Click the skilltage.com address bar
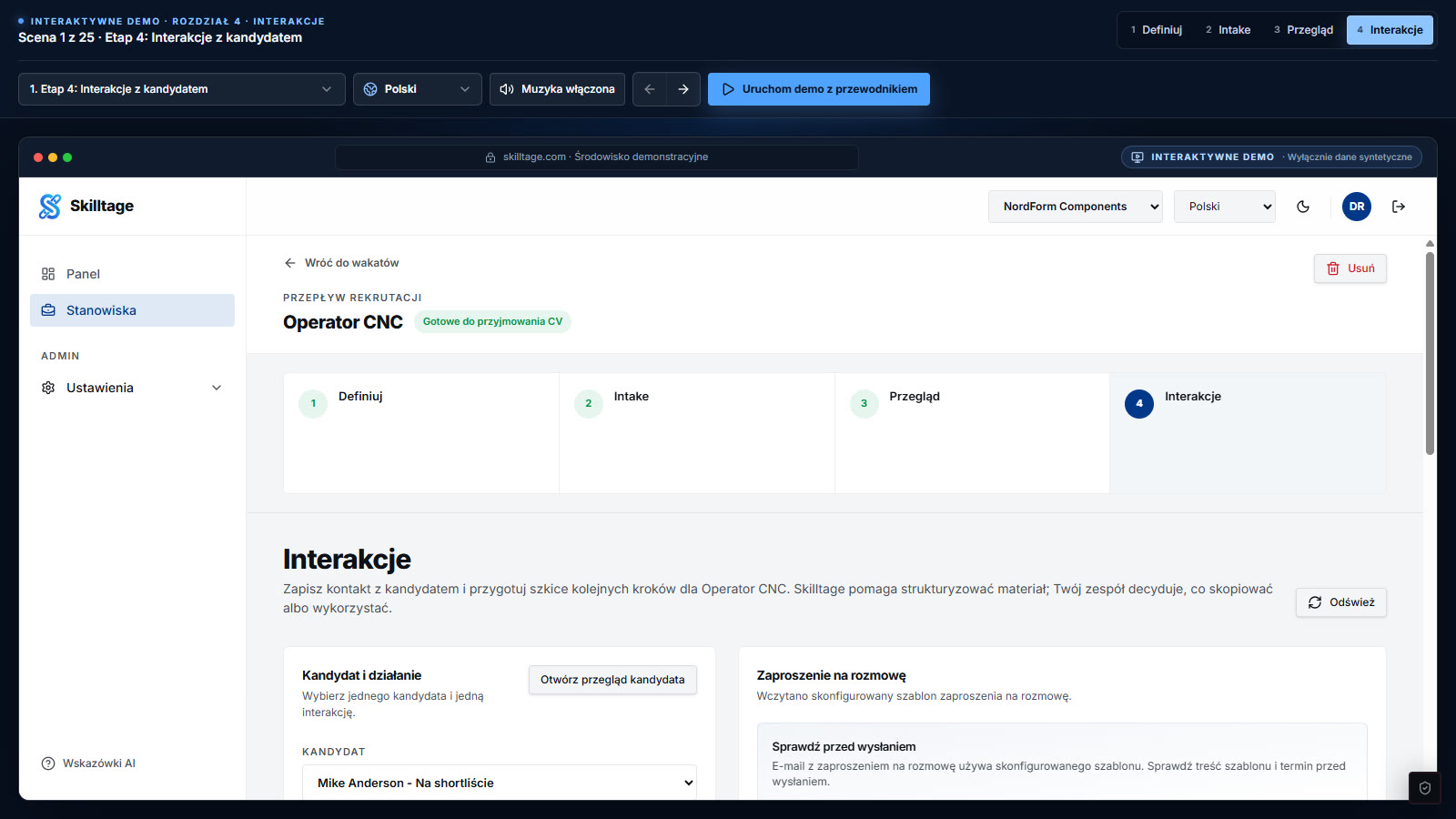The width and height of the screenshot is (1456, 819). coord(597,157)
